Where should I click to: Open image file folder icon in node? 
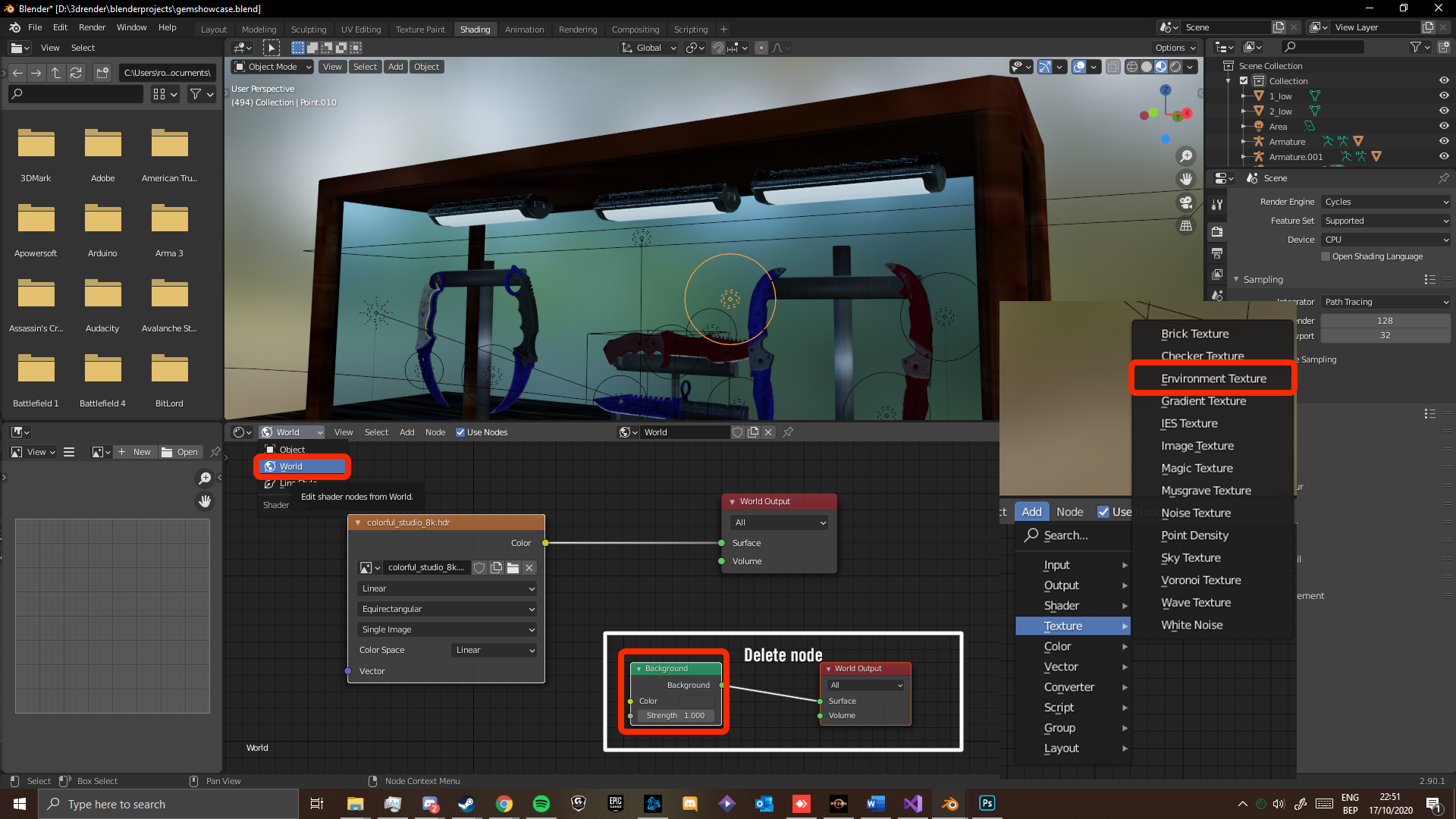pos(513,567)
